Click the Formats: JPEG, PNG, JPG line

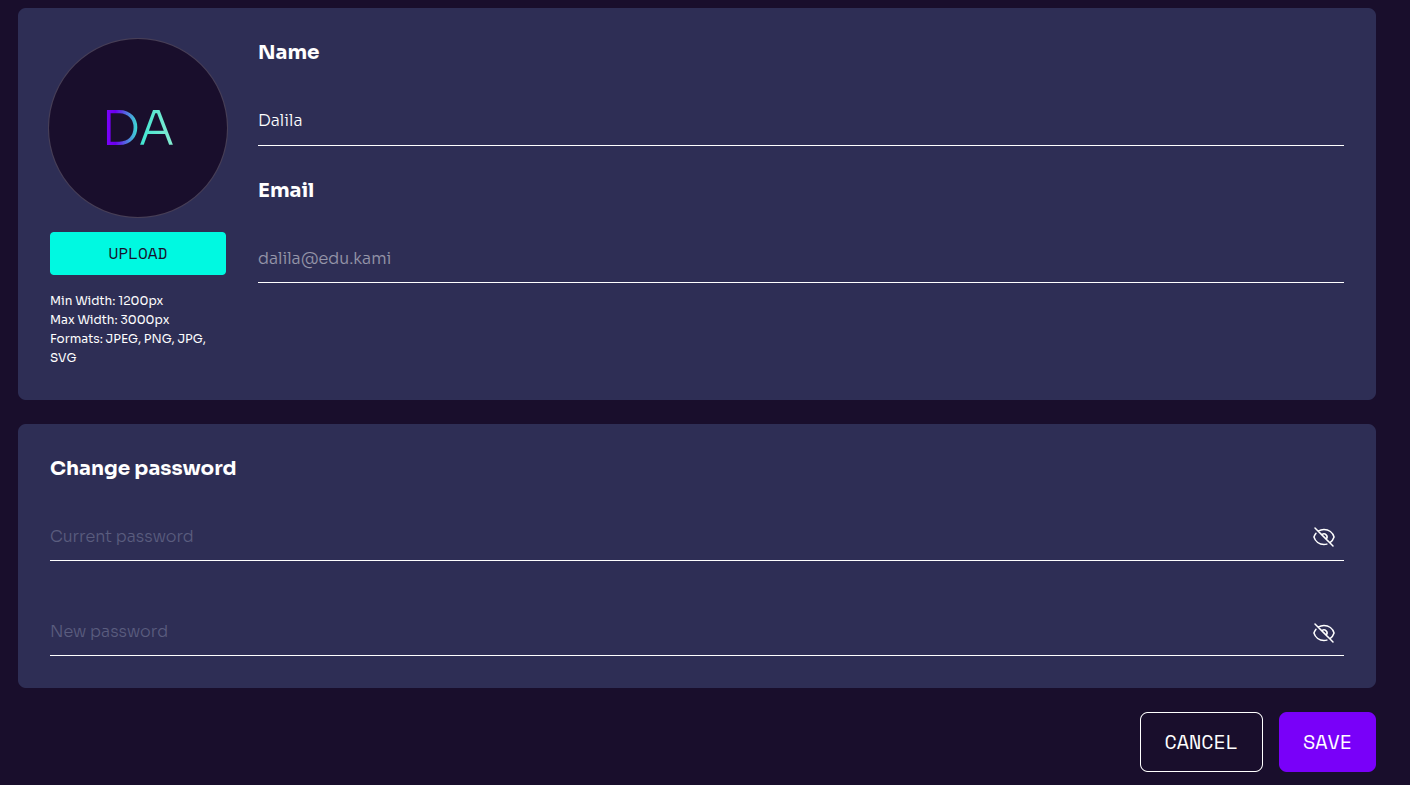click(x=128, y=339)
